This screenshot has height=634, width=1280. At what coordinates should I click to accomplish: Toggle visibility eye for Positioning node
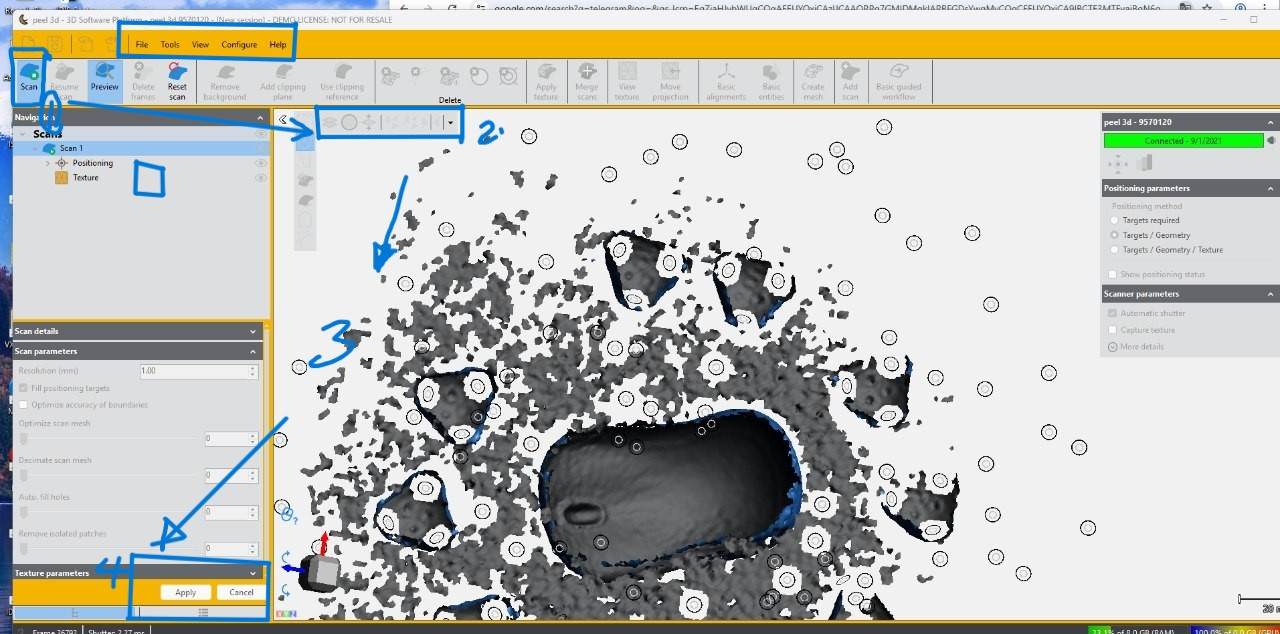tap(261, 163)
